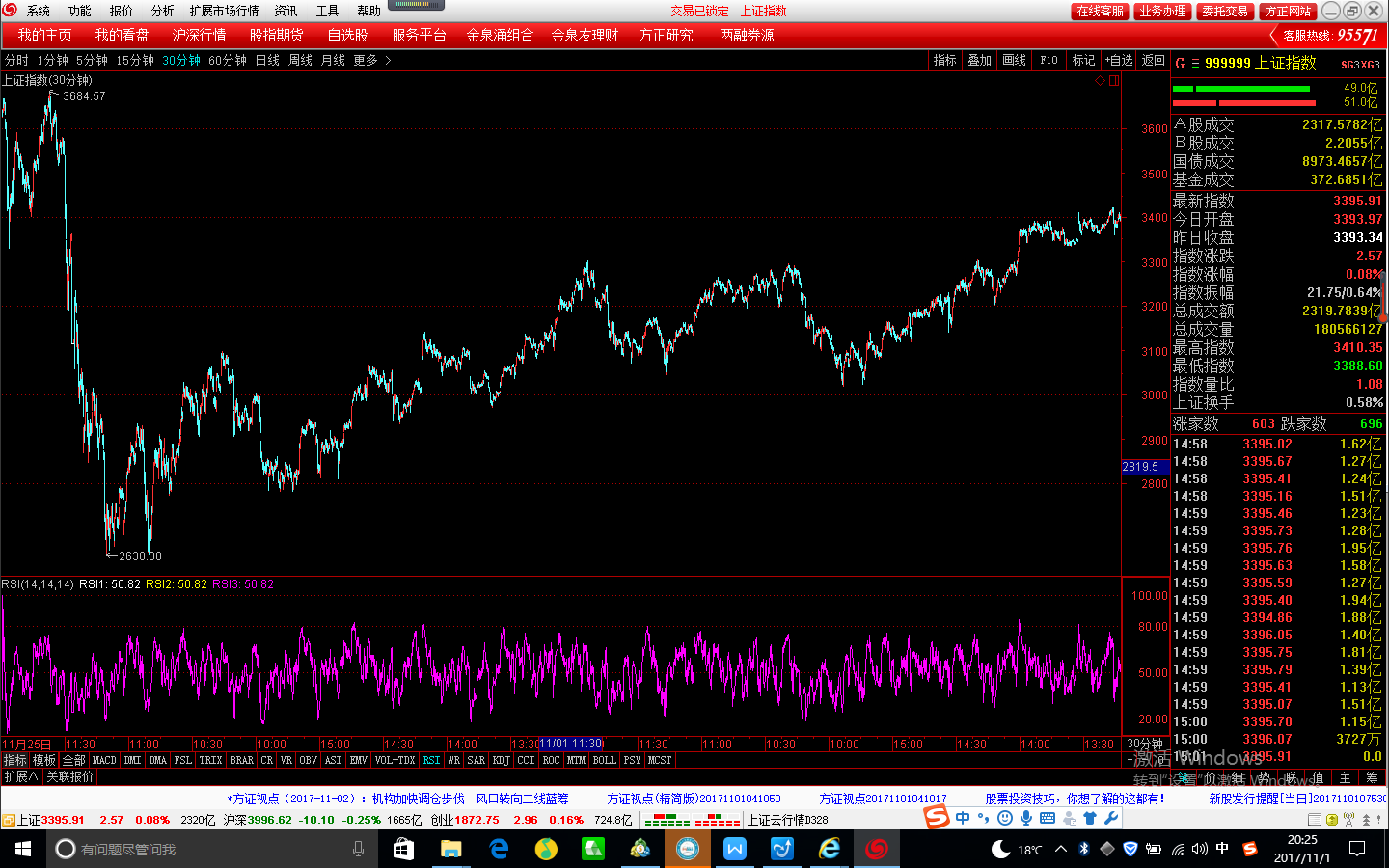Expand 更多 period options

pyautogui.click(x=371, y=60)
